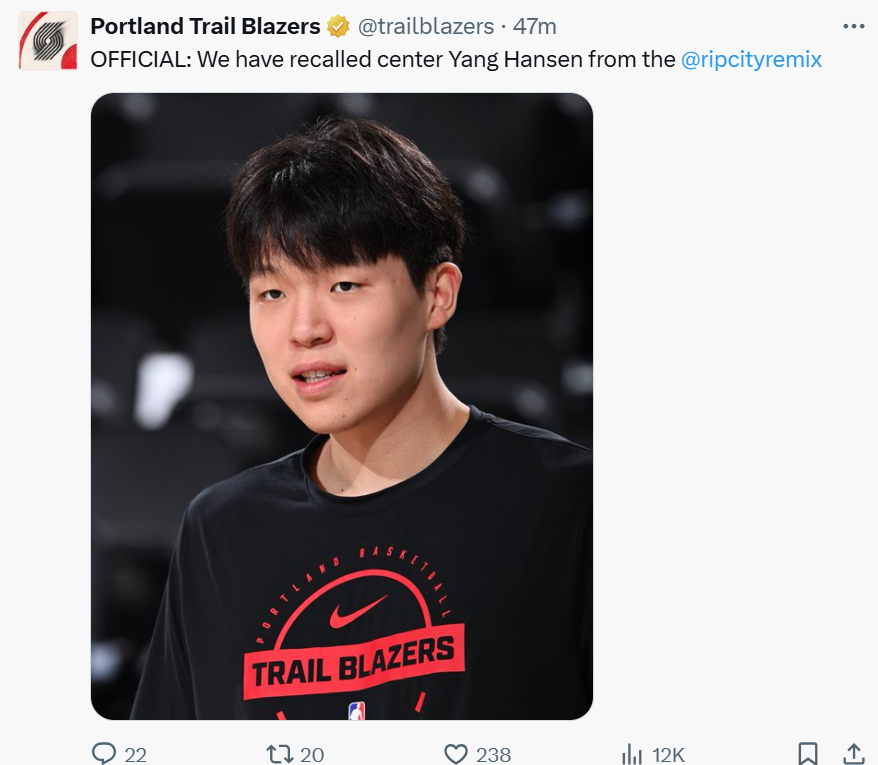This screenshot has height=765, width=878.
Task: Click the gold verified badge
Action: coord(338,26)
